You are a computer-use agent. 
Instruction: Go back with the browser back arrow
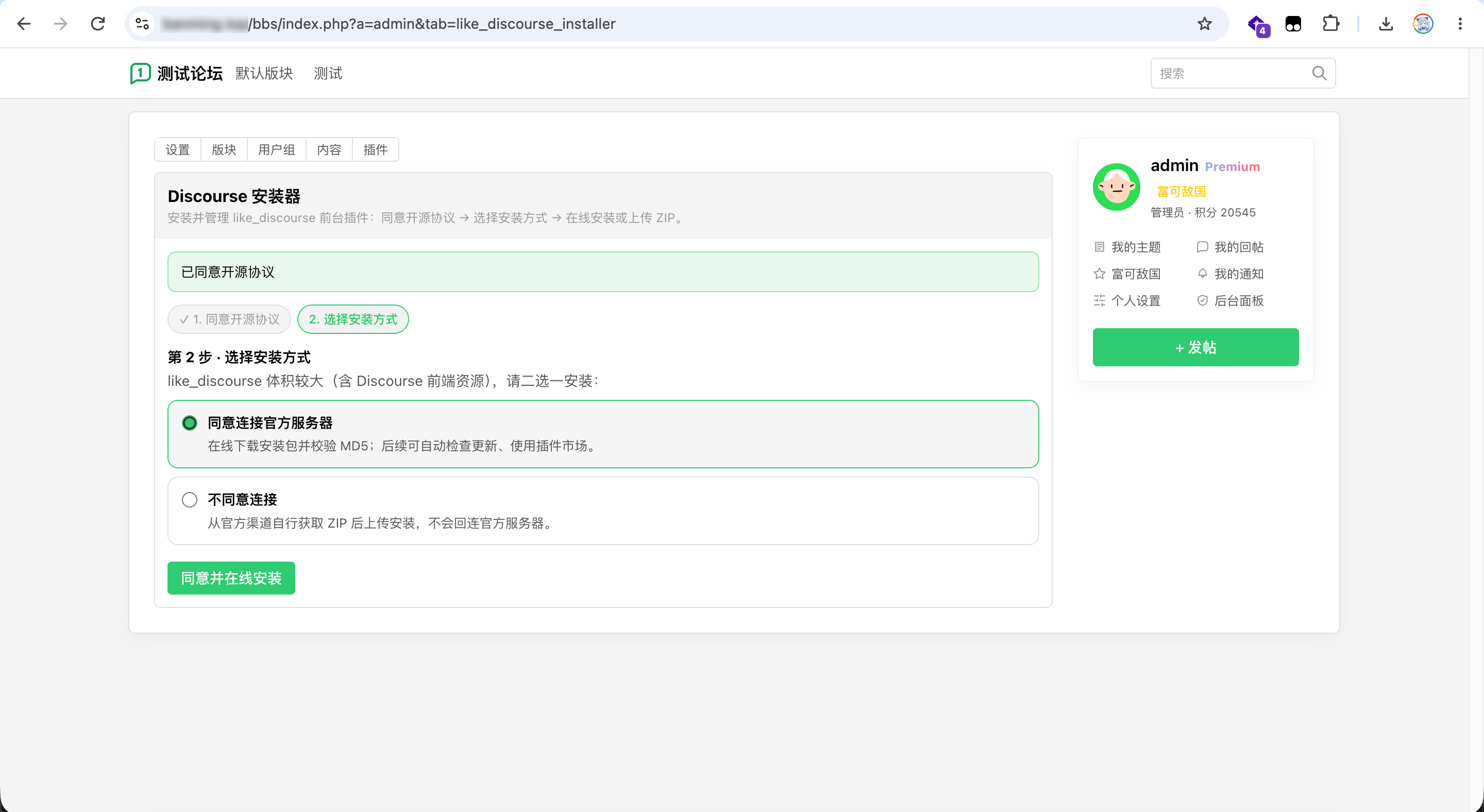24,24
